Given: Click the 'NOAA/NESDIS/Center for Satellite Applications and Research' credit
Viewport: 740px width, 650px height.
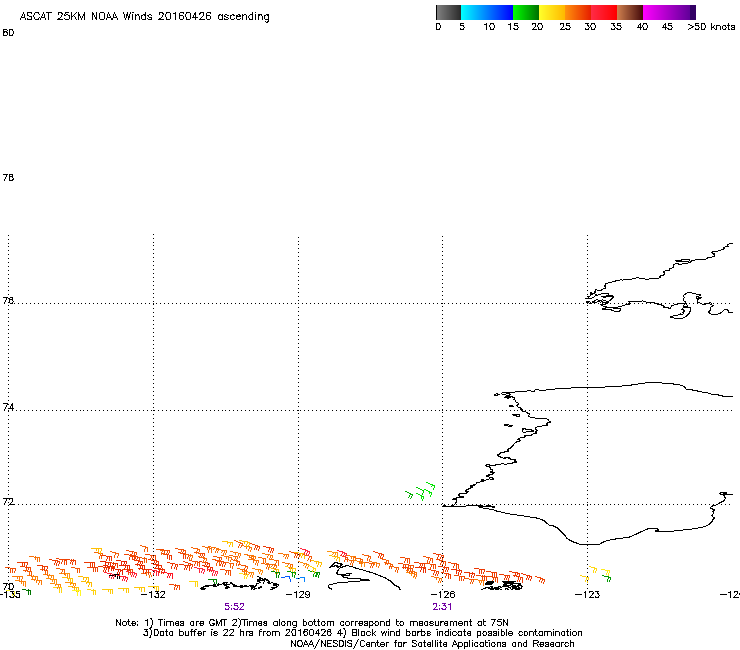Looking at the screenshot, I should [x=432, y=644].
